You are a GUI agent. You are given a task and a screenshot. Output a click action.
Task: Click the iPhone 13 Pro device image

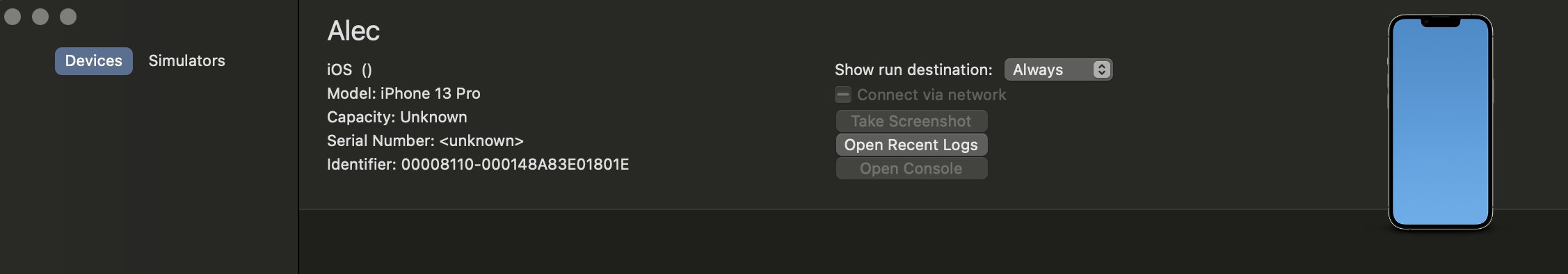pos(1441,122)
